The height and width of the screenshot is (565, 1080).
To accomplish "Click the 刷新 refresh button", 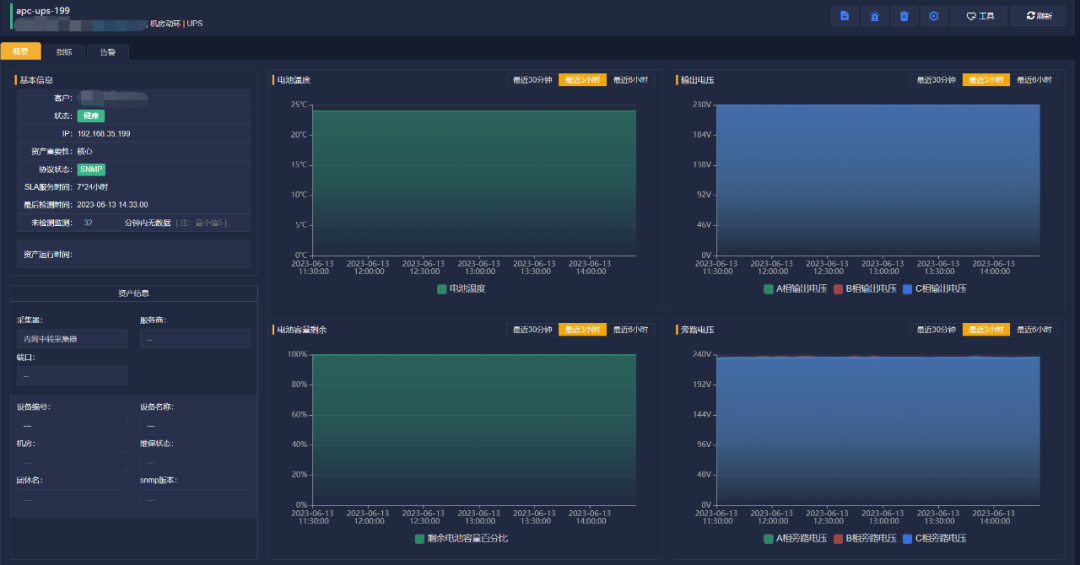I will [x=1038, y=16].
